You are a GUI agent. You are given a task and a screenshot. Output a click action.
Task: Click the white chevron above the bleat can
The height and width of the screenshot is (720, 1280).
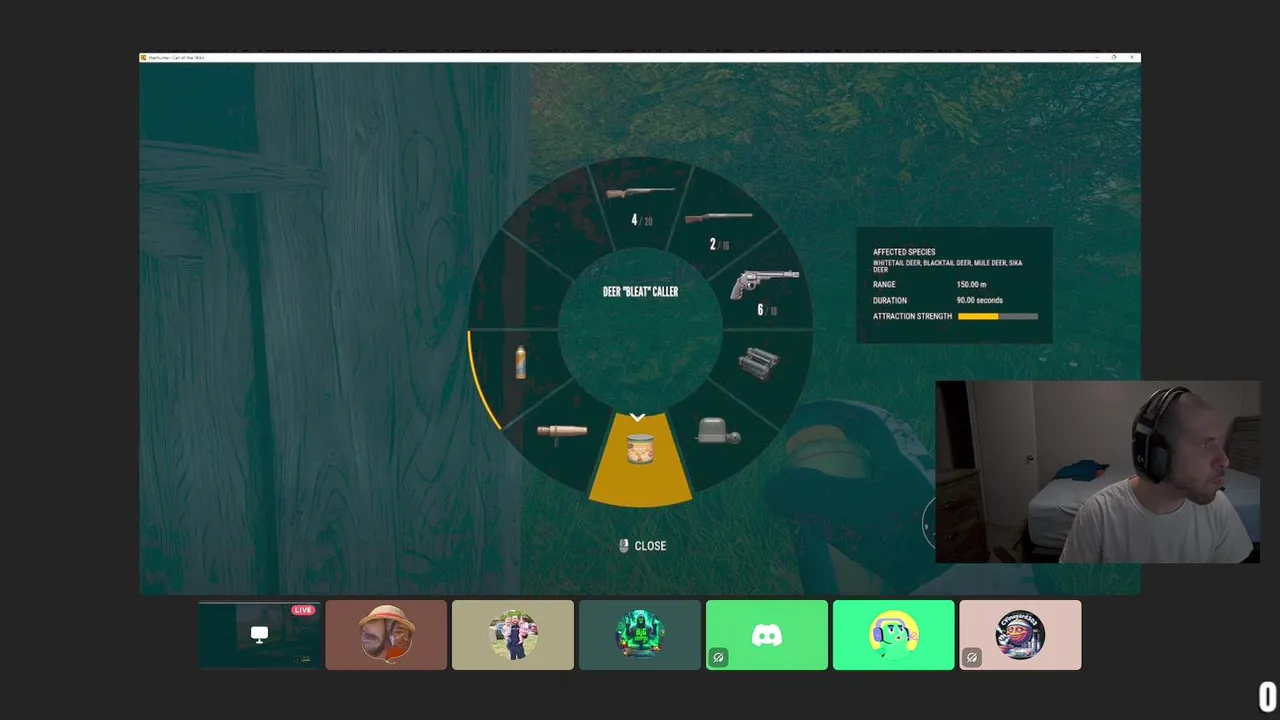click(638, 417)
